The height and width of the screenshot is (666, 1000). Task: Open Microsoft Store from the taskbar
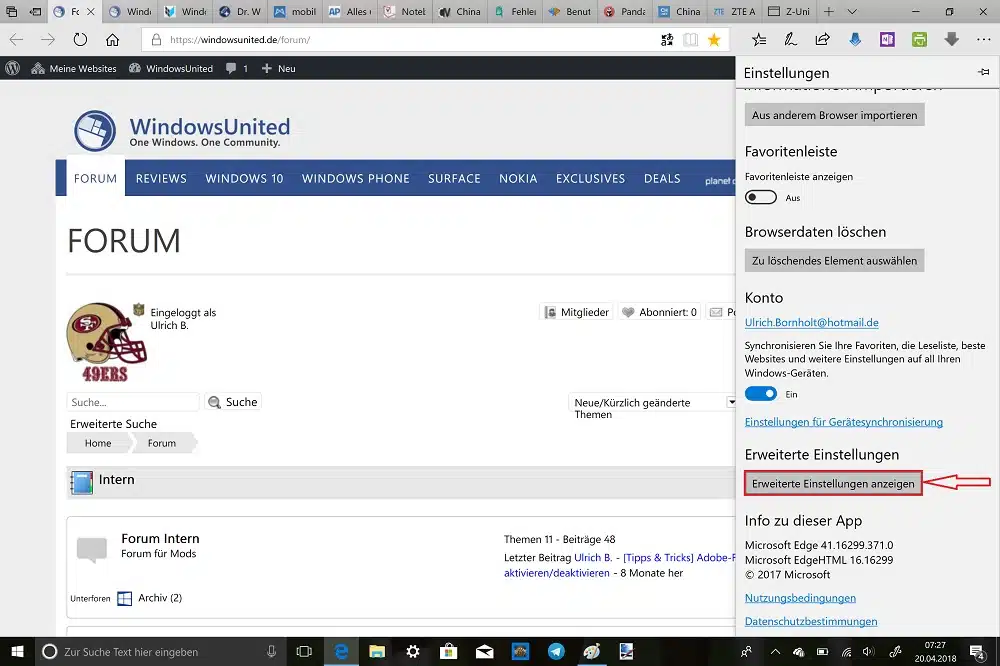[x=448, y=651]
